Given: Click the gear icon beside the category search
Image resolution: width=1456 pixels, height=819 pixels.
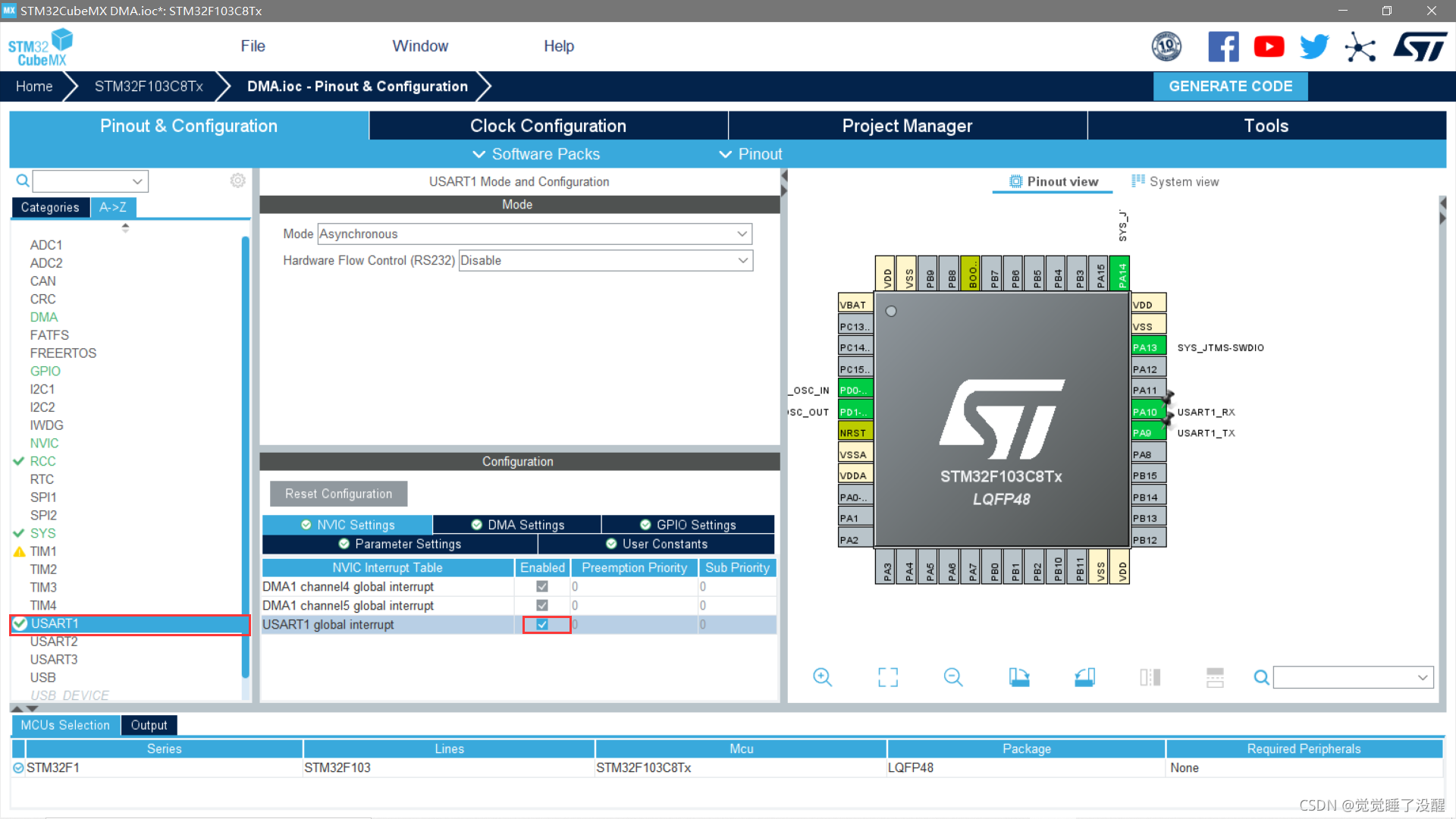Looking at the screenshot, I should coord(237,180).
